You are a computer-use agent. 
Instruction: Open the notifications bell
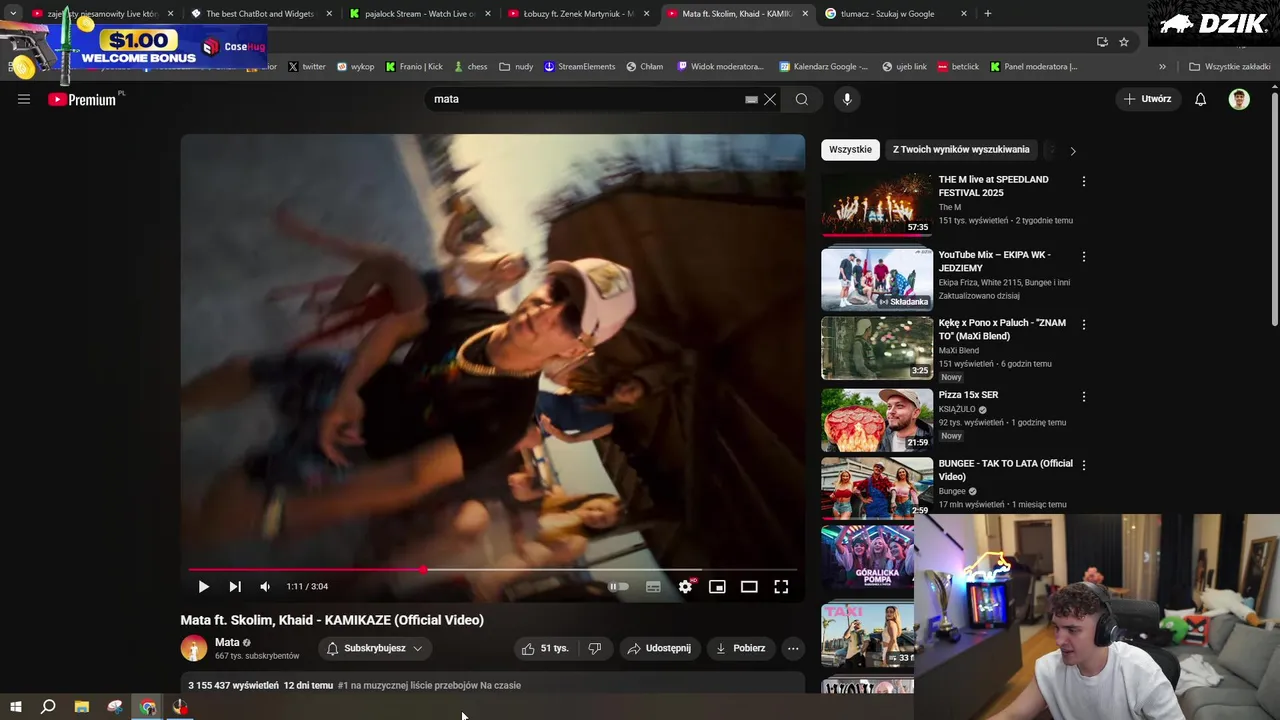point(1201,99)
